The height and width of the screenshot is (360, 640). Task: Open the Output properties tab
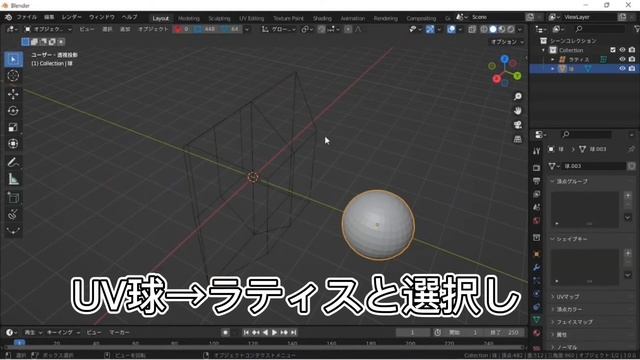point(537,181)
